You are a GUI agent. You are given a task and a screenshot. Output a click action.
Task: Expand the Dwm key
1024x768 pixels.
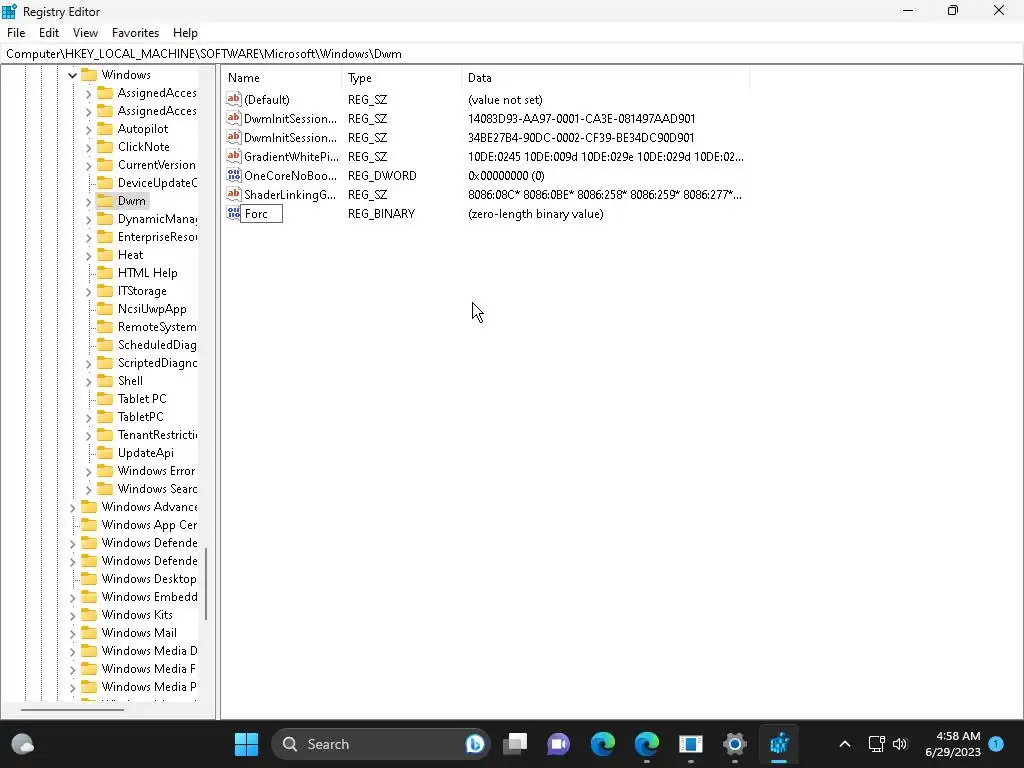tap(89, 201)
